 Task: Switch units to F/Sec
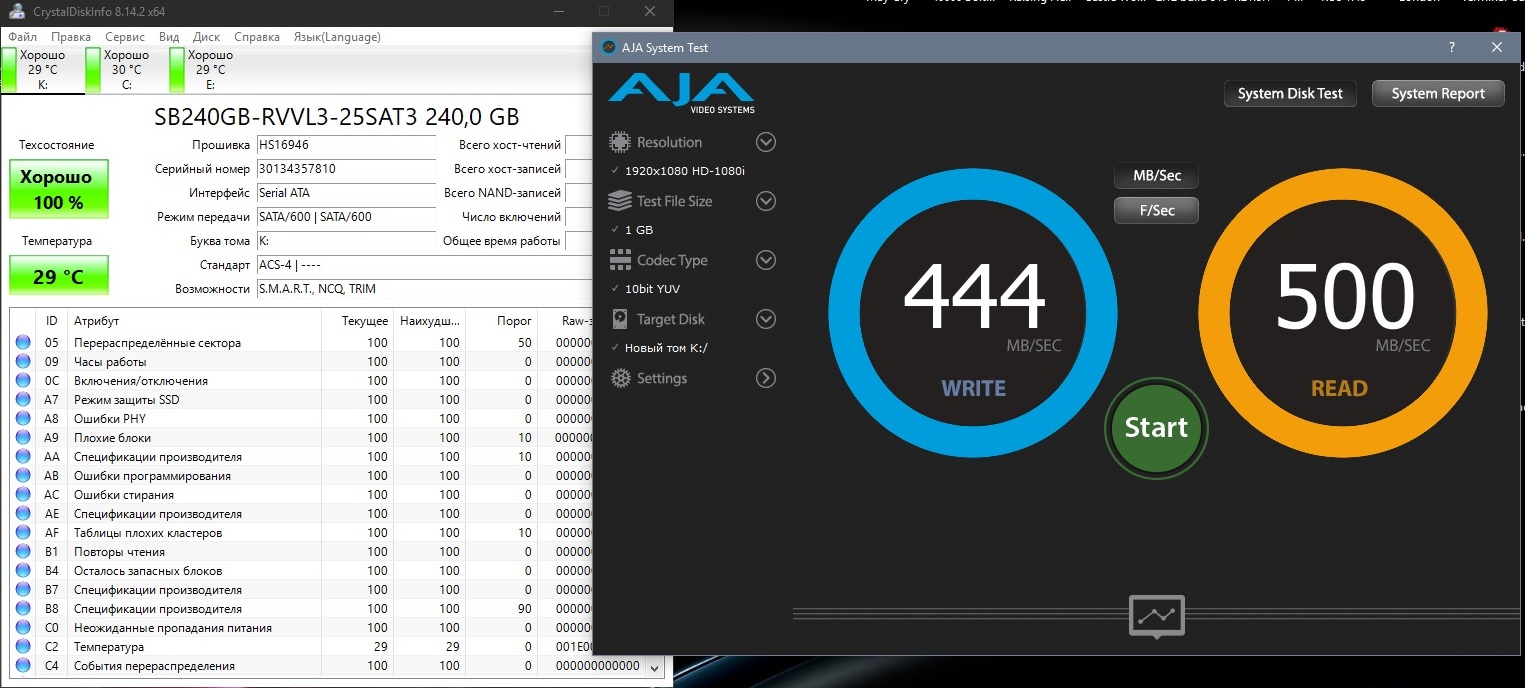tap(1157, 210)
